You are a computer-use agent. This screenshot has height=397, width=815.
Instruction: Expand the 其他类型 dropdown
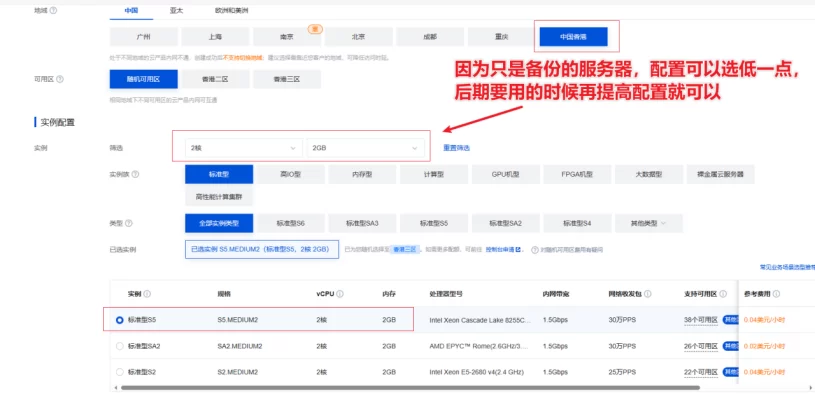click(x=649, y=223)
